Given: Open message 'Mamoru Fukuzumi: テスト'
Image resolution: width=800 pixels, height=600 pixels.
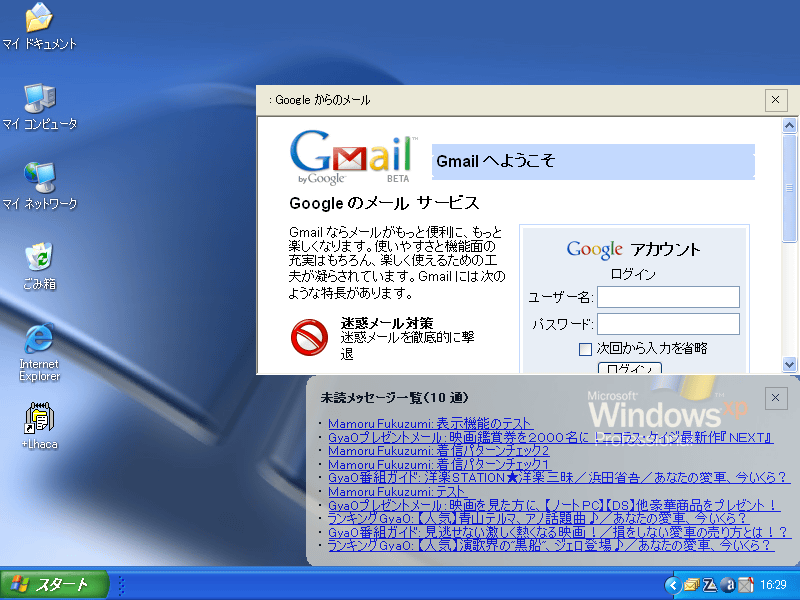Looking at the screenshot, I should (x=397, y=491).
